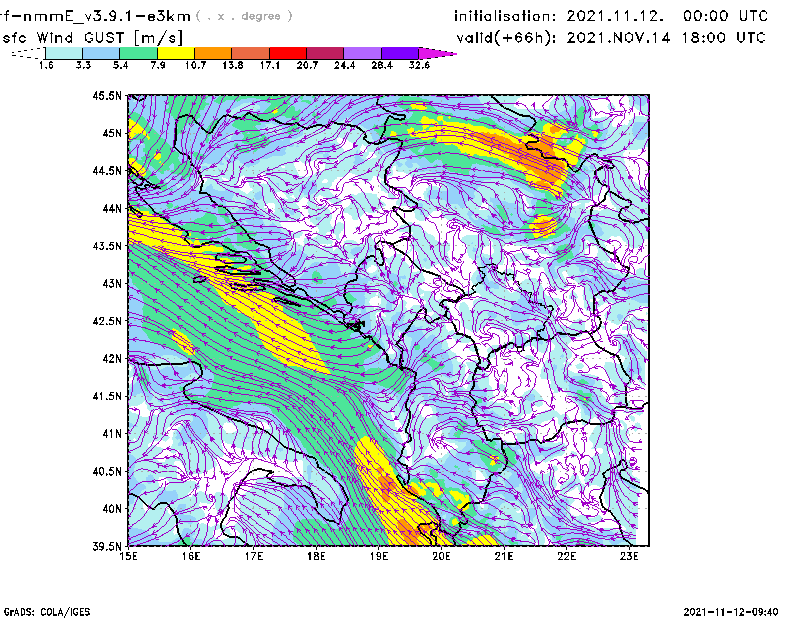Viewport: 800px width, 618px height.
Task: Click the 15E longitude label
Action: (x=128, y=556)
